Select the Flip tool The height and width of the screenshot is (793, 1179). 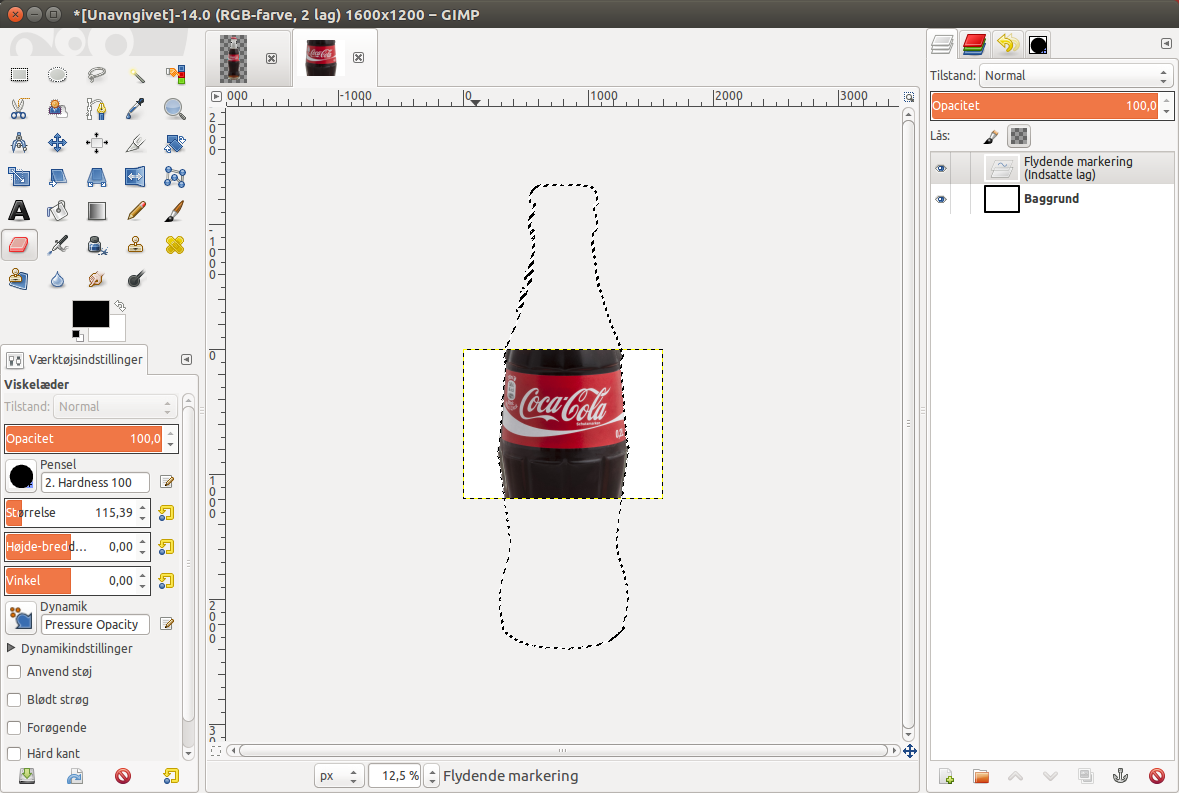[x=135, y=177]
